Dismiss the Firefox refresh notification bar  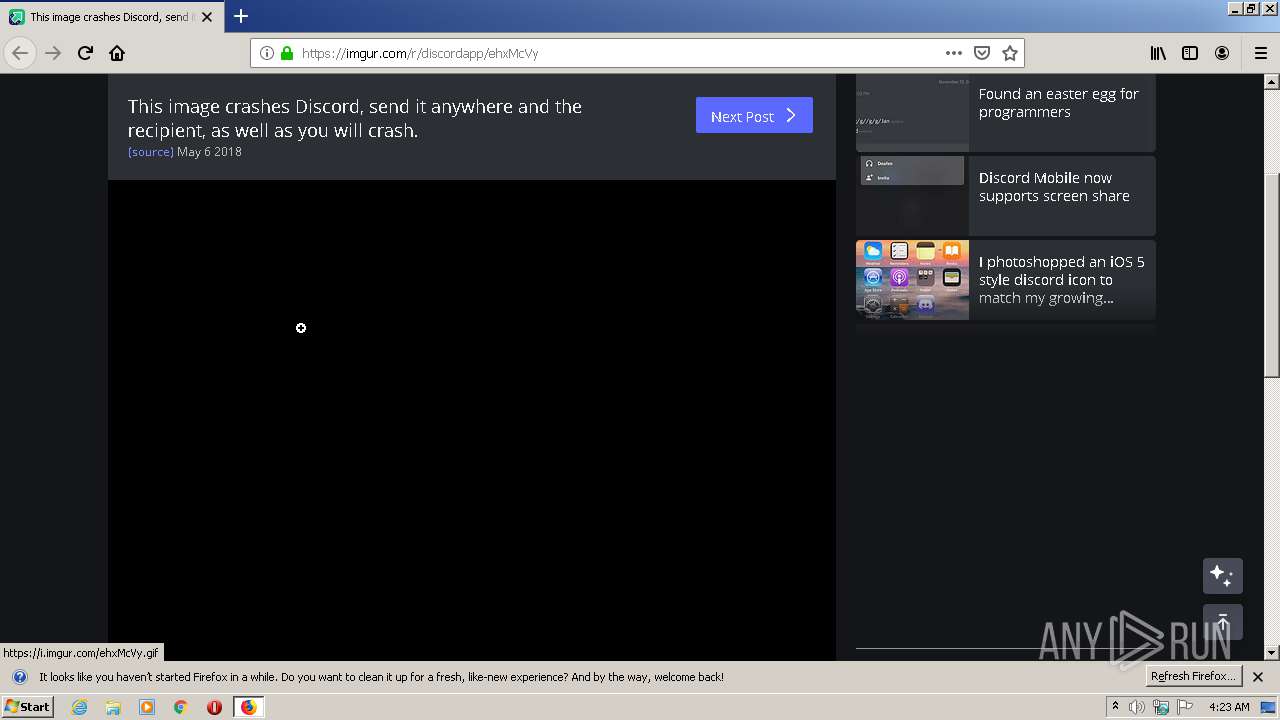click(x=1258, y=677)
